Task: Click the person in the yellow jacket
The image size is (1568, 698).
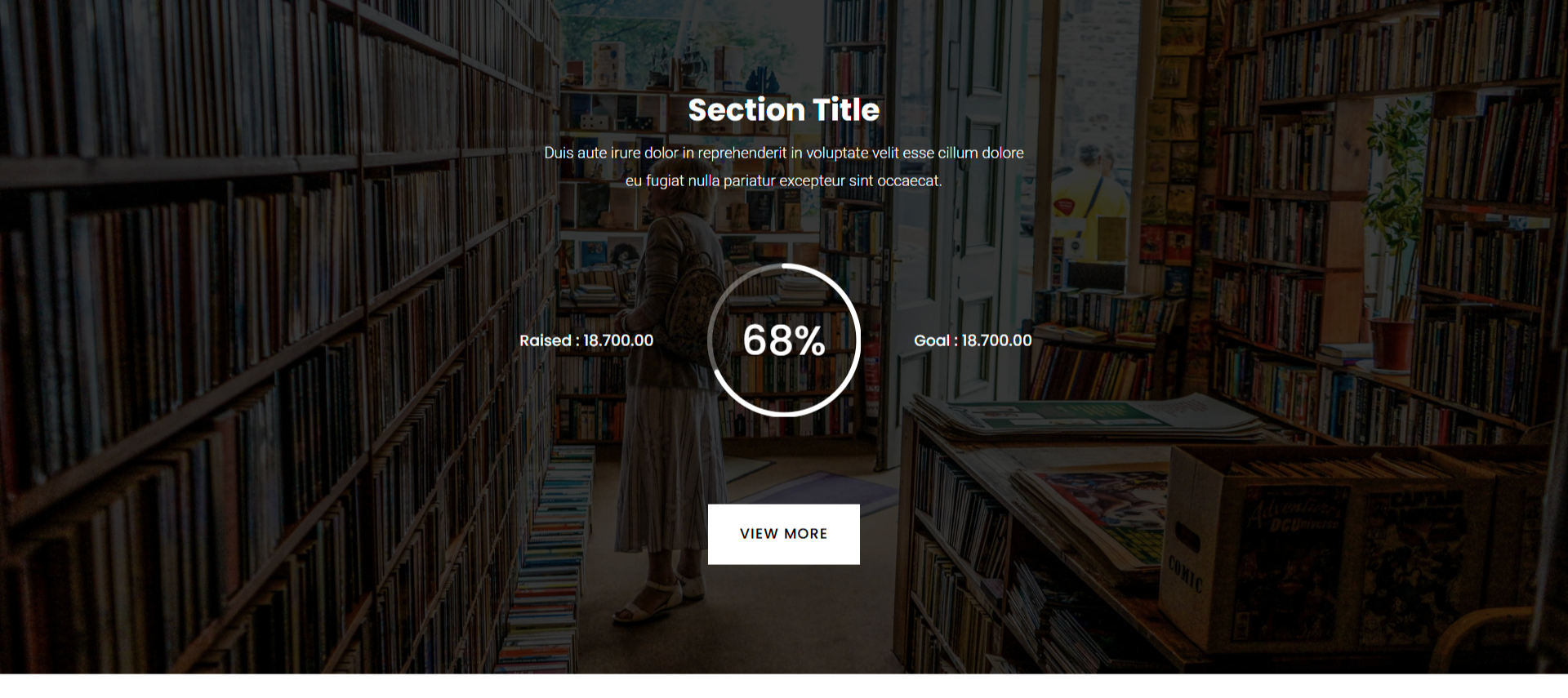Action: click(1086, 204)
